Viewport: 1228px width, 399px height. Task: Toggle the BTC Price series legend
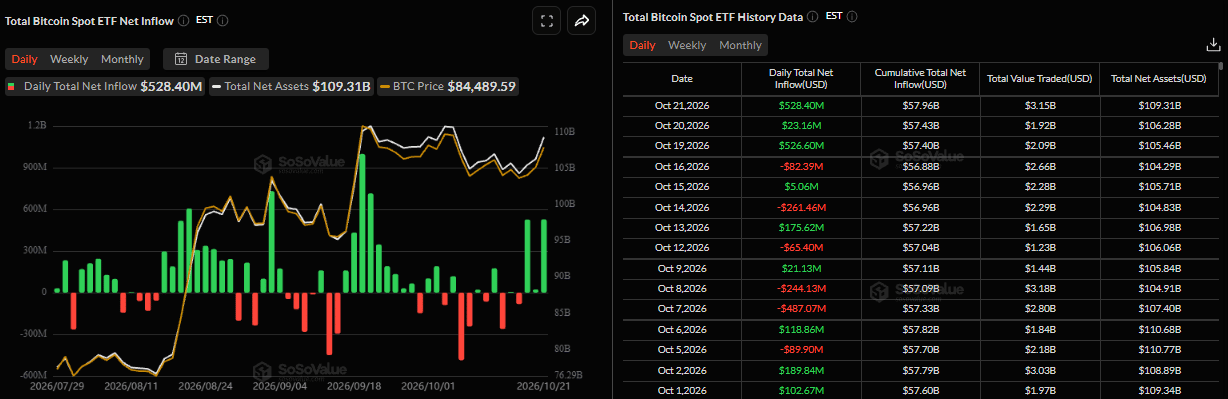click(x=449, y=87)
